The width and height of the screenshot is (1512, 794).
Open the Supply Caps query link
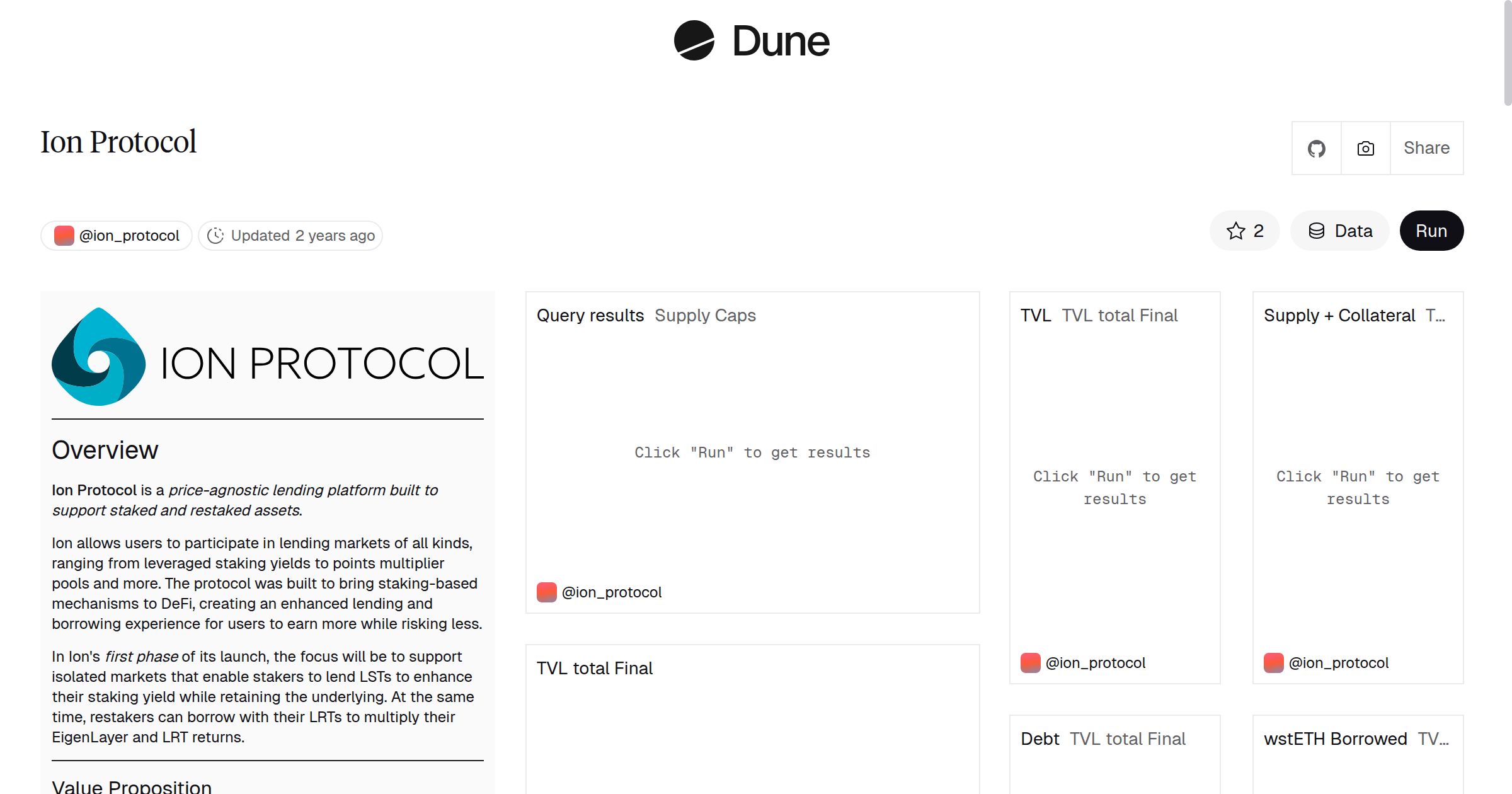[704, 316]
